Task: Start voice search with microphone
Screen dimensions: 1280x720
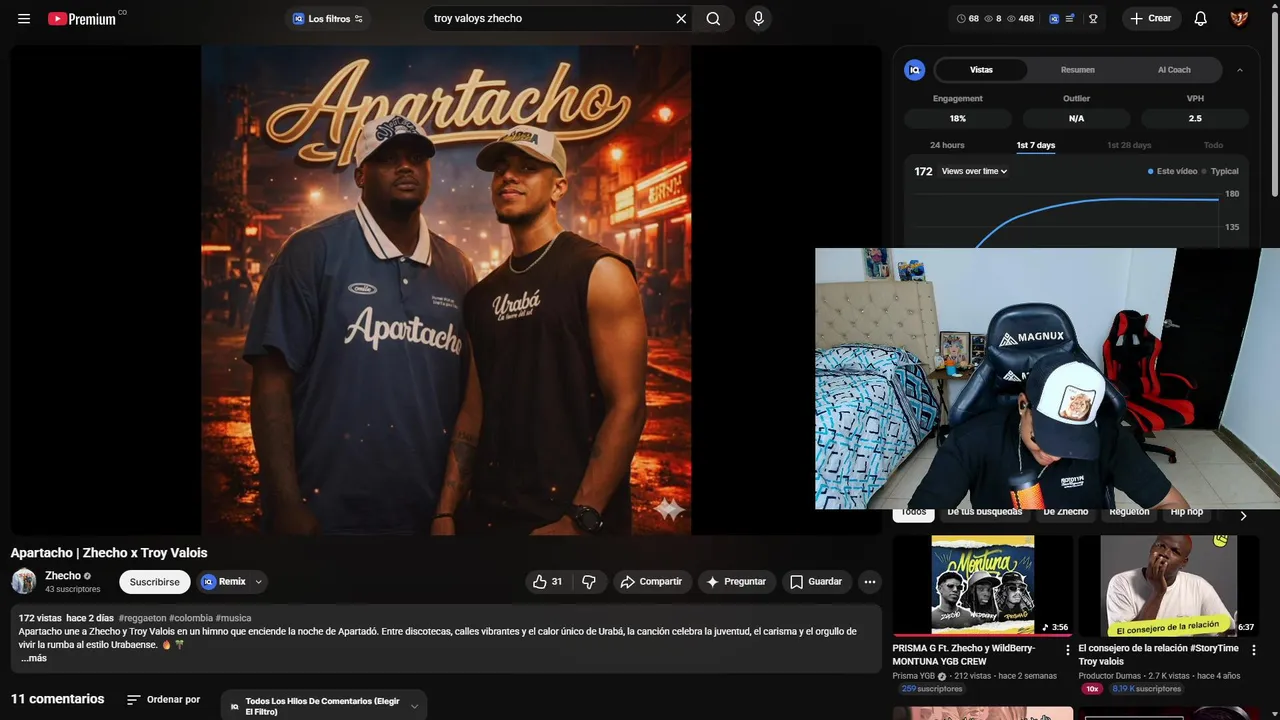Action: (758, 18)
